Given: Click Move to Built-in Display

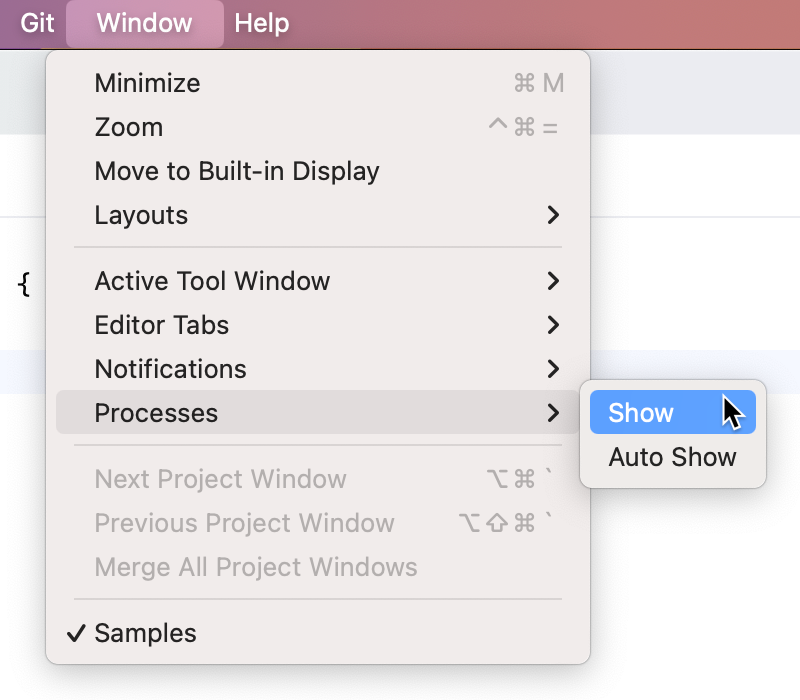Looking at the screenshot, I should pyautogui.click(x=236, y=171).
